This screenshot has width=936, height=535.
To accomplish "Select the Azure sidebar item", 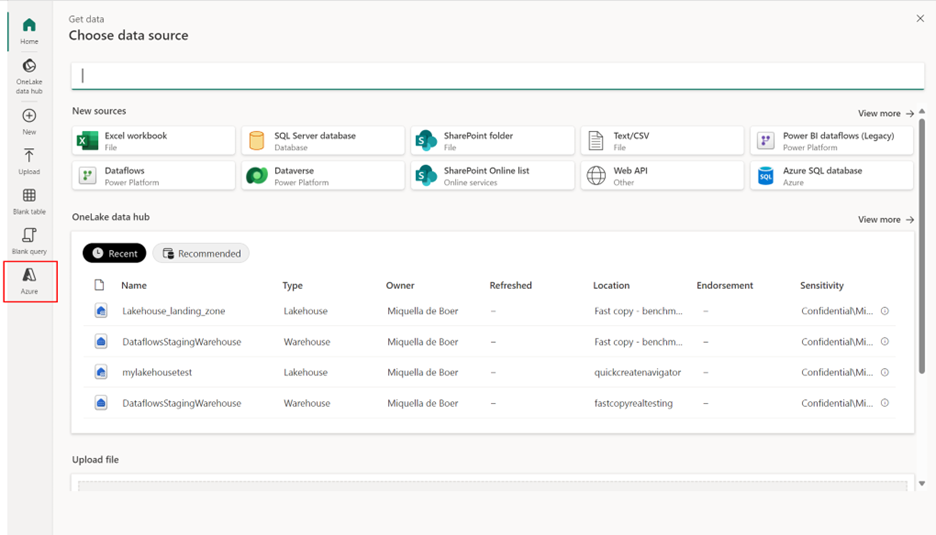I will pos(30,281).
